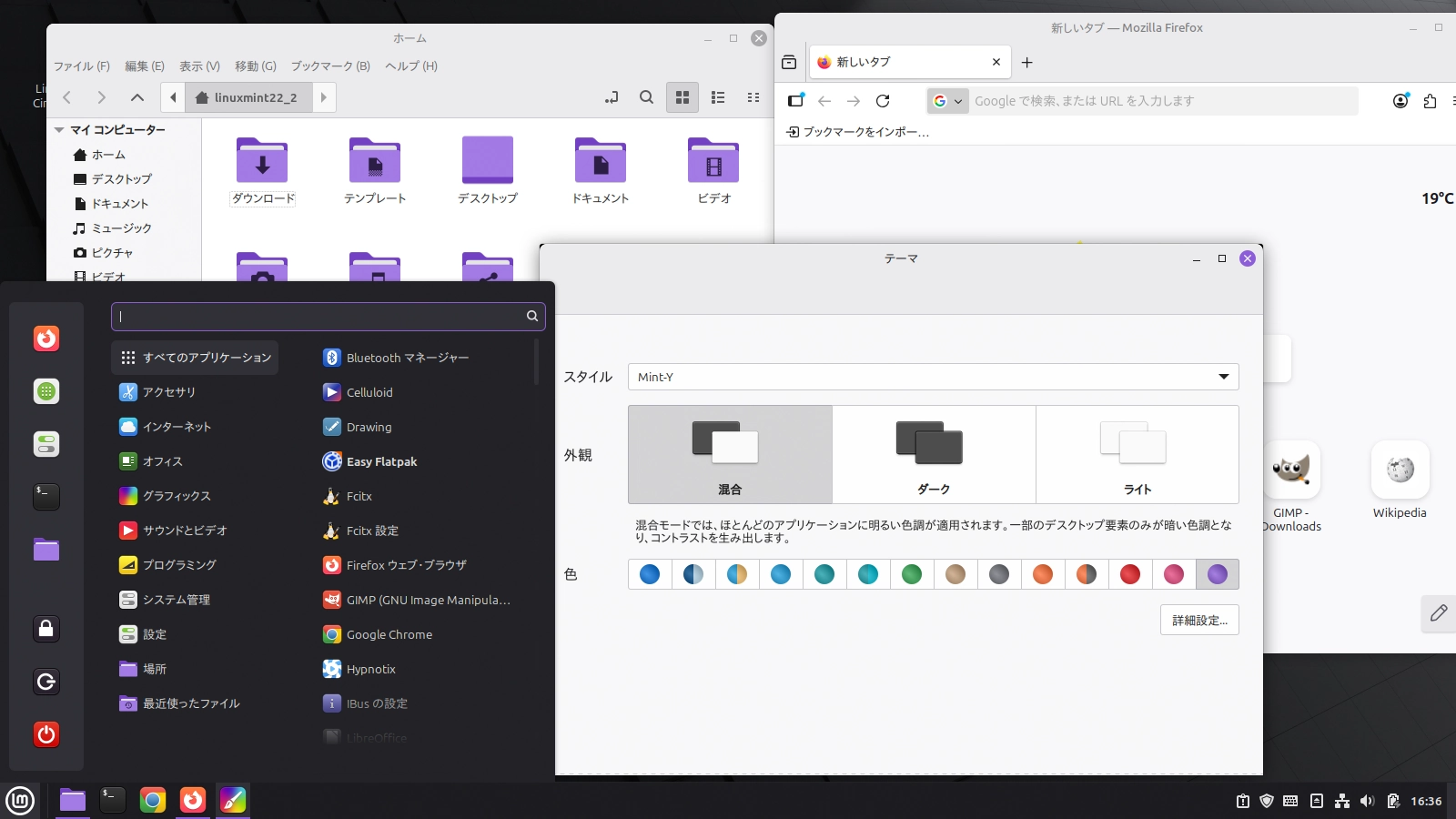Screen dimensions: 1456x819
Task: Select the ダーク appearance mode
Action: [934, 454]
